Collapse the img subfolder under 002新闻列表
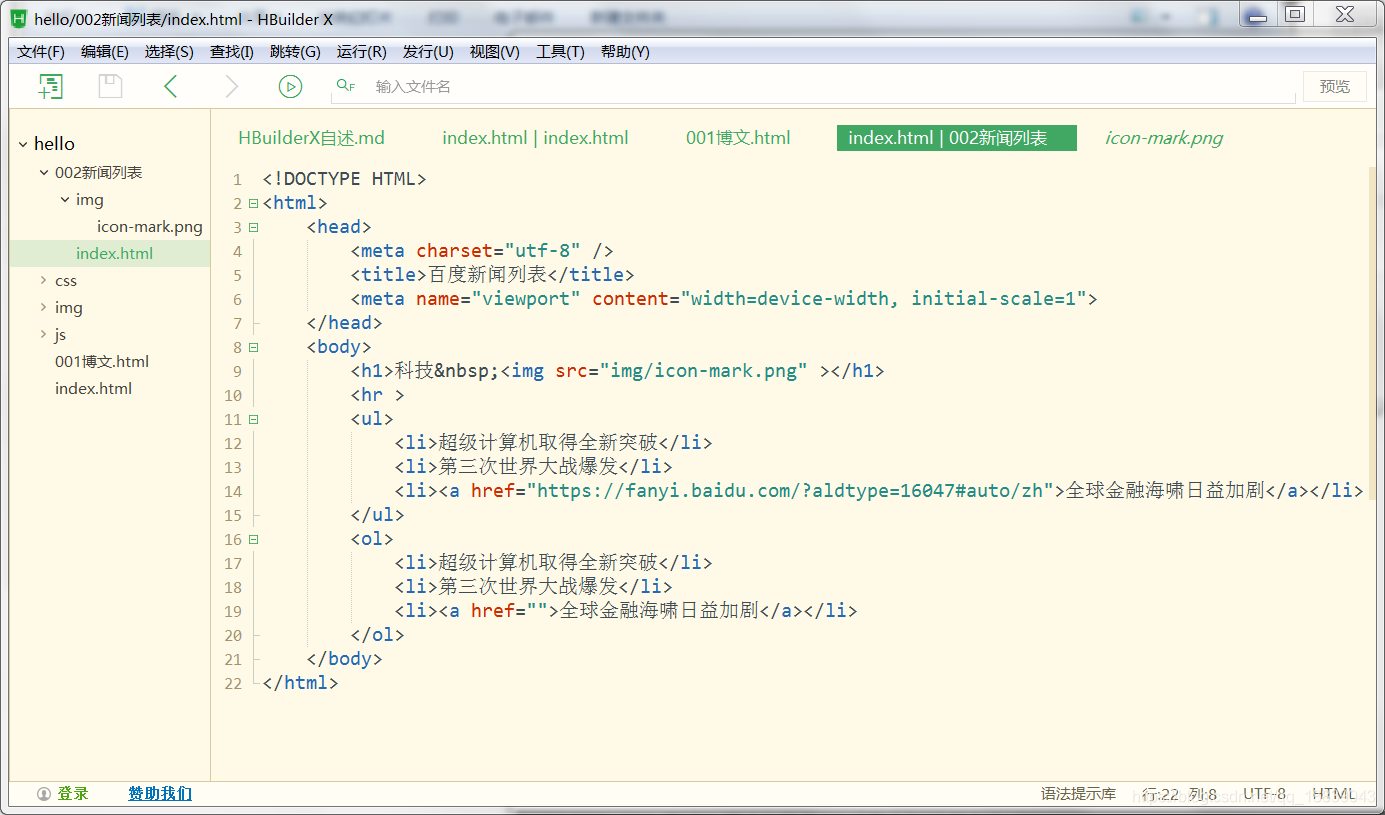The height and width of the screenshot is (815, 1385). 65,200
